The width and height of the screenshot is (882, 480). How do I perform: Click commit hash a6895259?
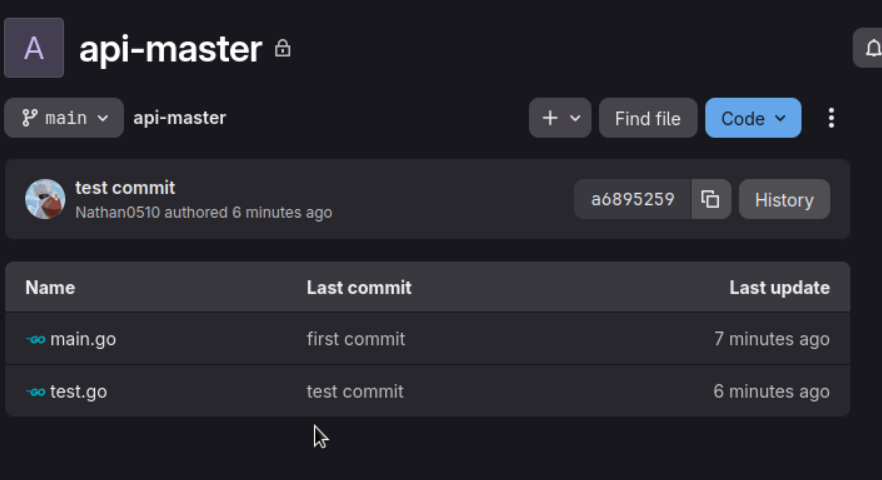pyautogui.click(x=632, y=199)
